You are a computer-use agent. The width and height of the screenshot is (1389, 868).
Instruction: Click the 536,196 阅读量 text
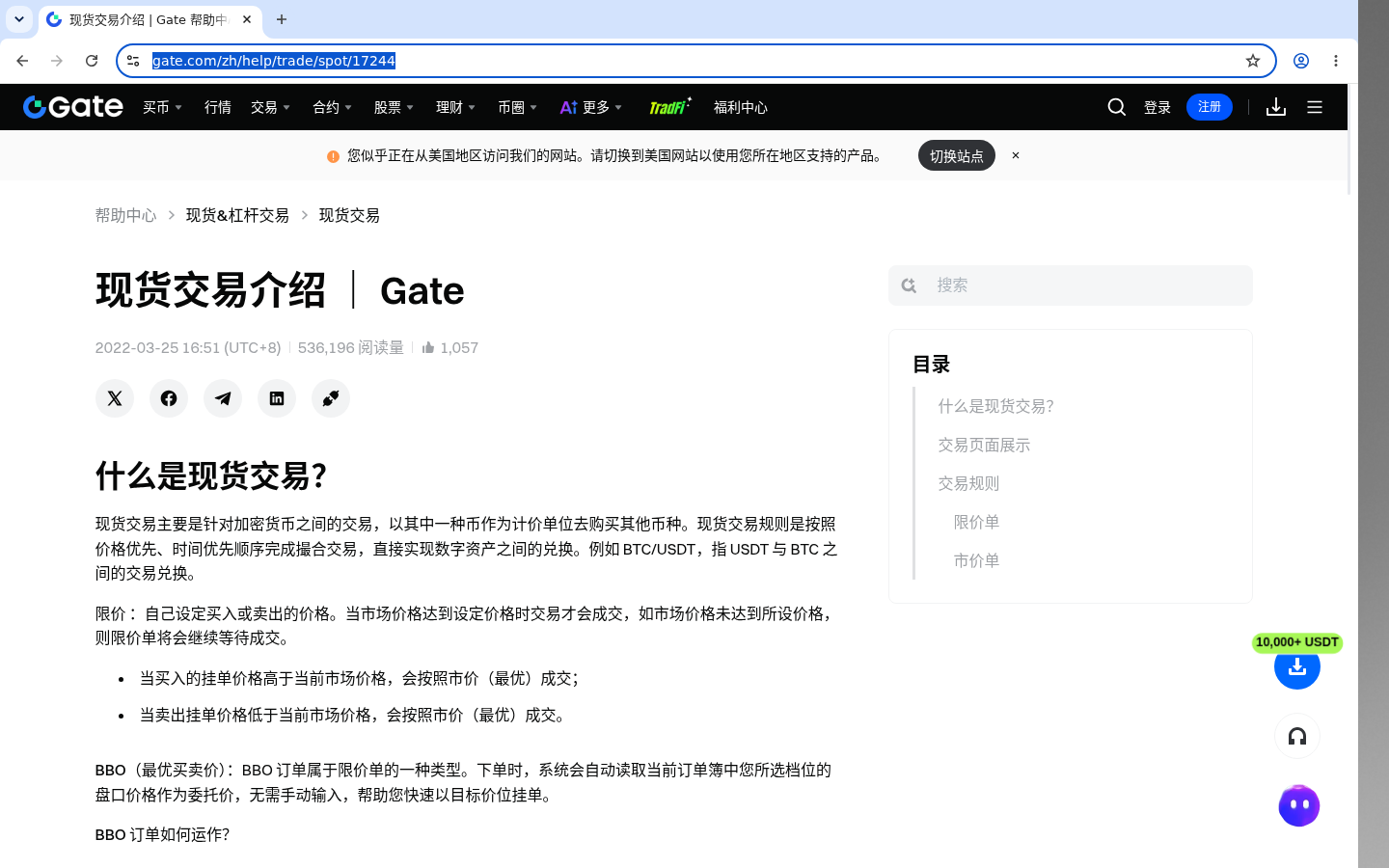[351, 347]
